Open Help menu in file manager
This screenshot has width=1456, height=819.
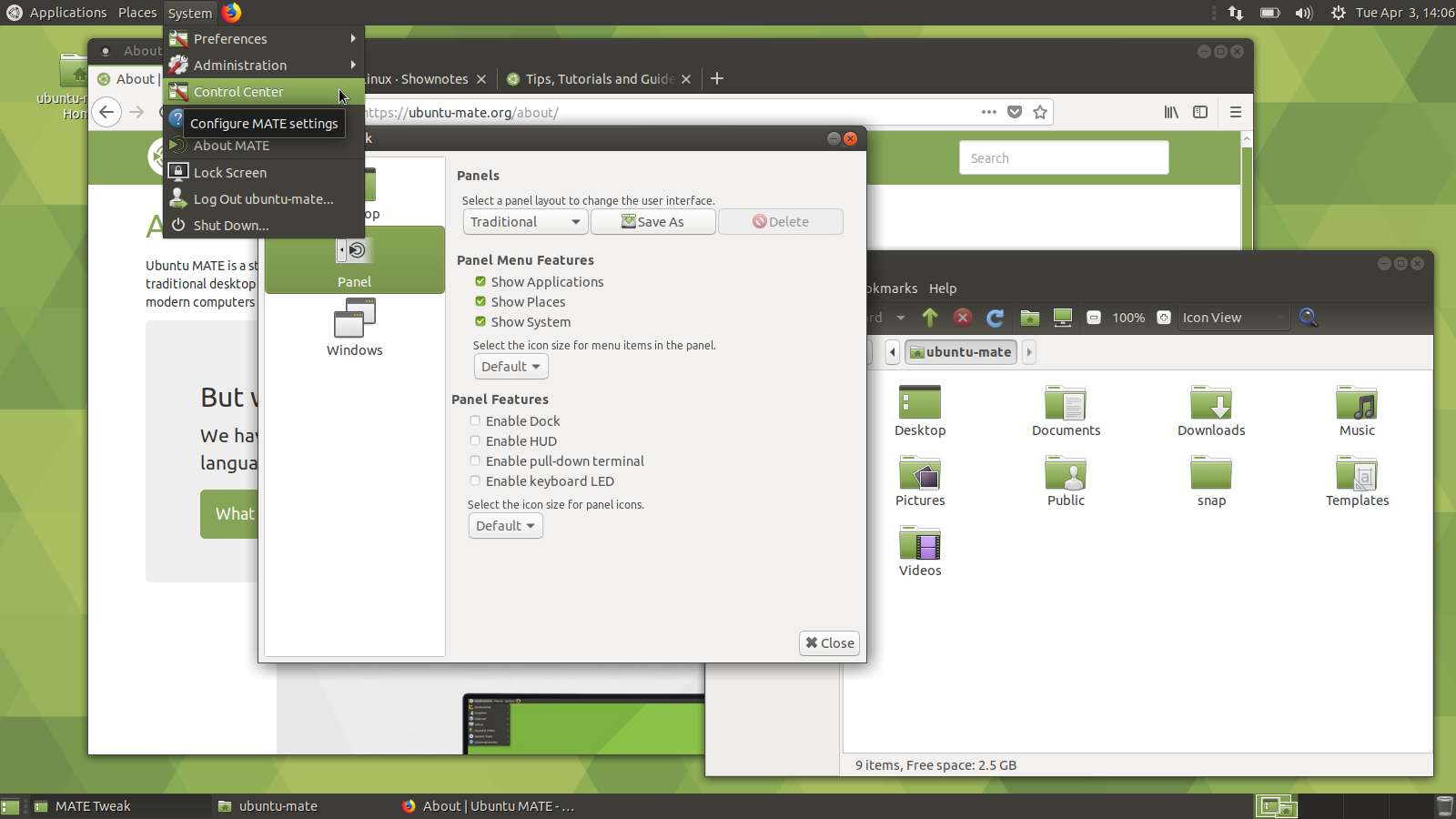coord(943,288)
